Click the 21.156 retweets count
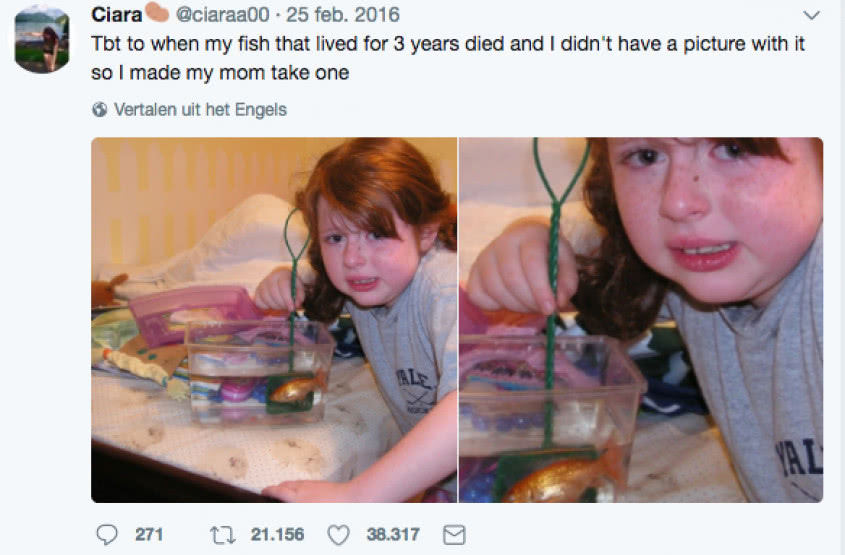The image size is (845, 555). (277, 535)
